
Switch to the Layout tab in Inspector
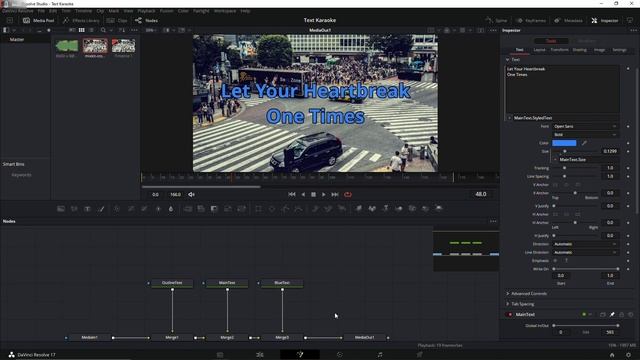[539, 50]
